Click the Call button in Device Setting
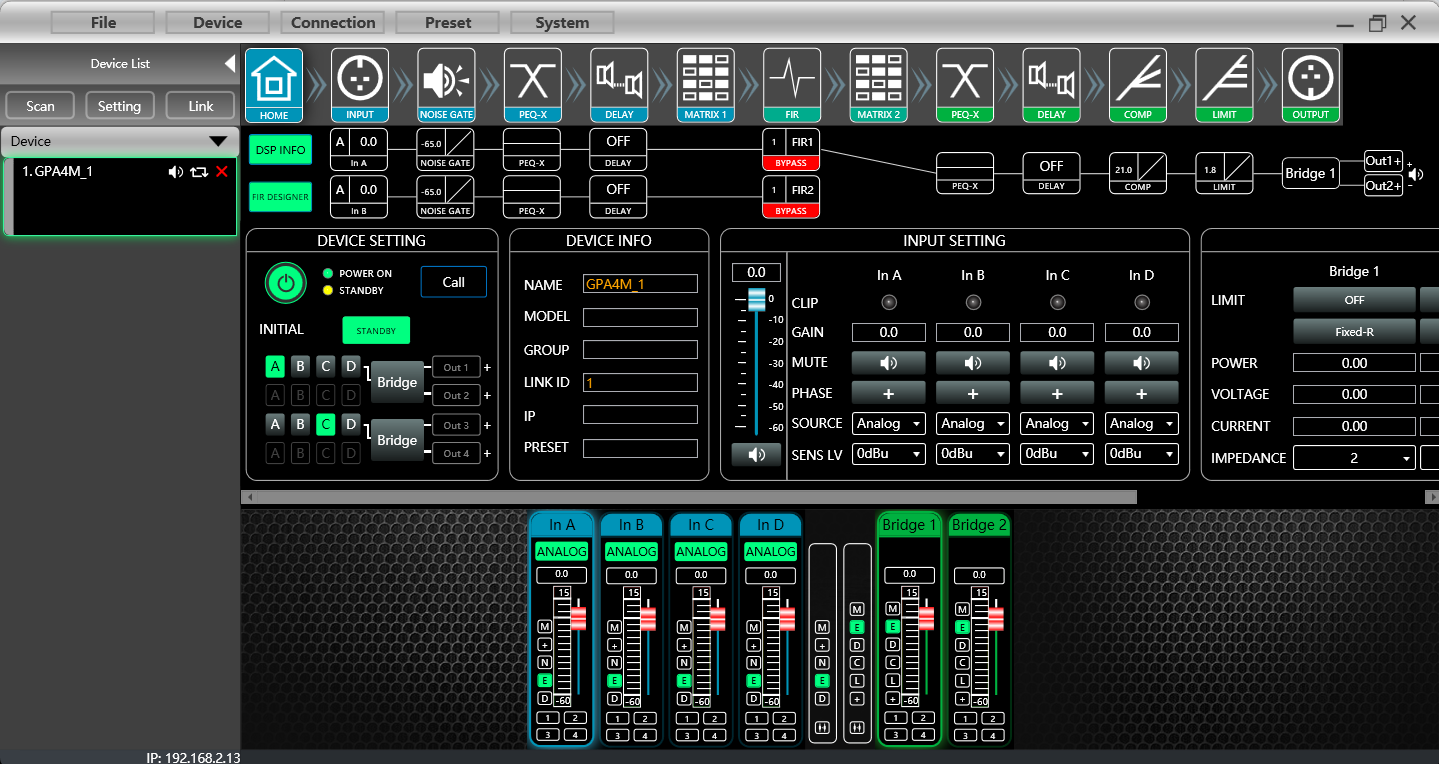Screen dimensions: 1439x764 click(453, 281)
